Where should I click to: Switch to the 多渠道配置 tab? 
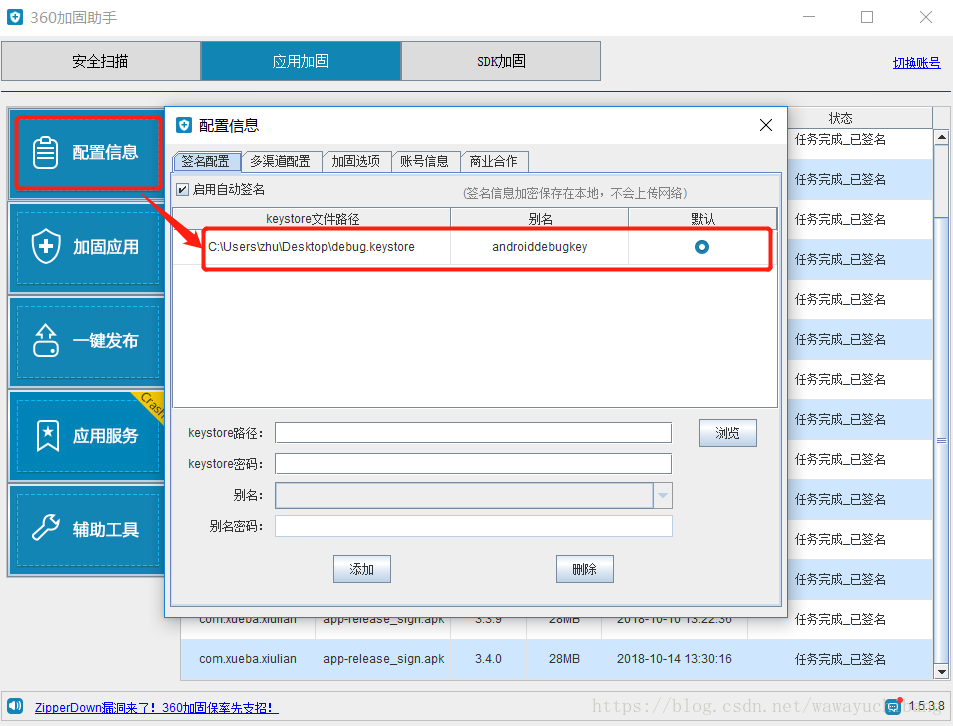(x=281, y=161)
